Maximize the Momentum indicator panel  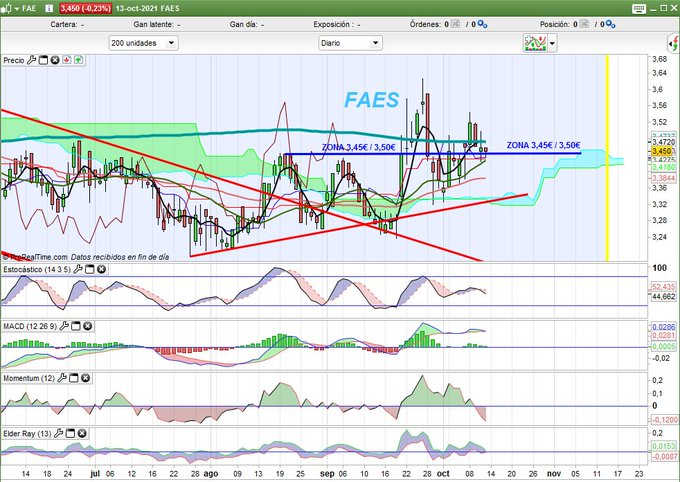(74, 378)
